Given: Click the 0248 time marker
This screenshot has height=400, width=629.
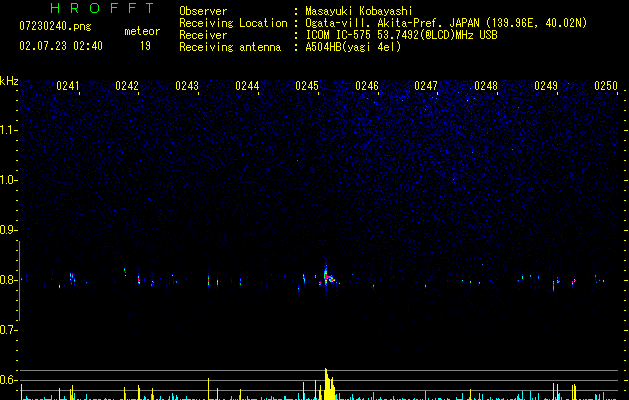Looking at the screenshot, I should pos(486,86).
